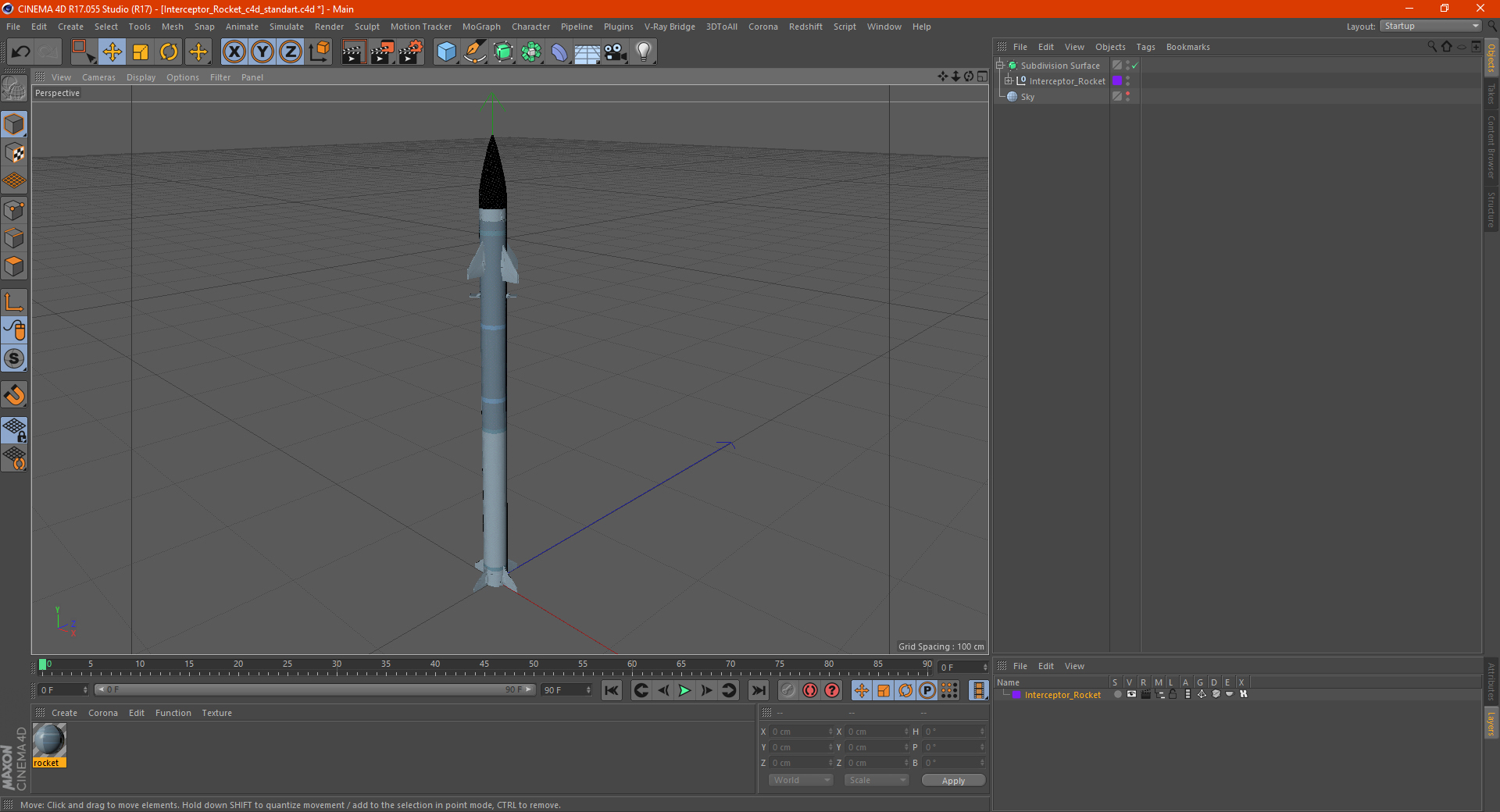This screenshot has width=1500, height=812.
Task: Switch to Layers side tab
Action: point(1491,723)
